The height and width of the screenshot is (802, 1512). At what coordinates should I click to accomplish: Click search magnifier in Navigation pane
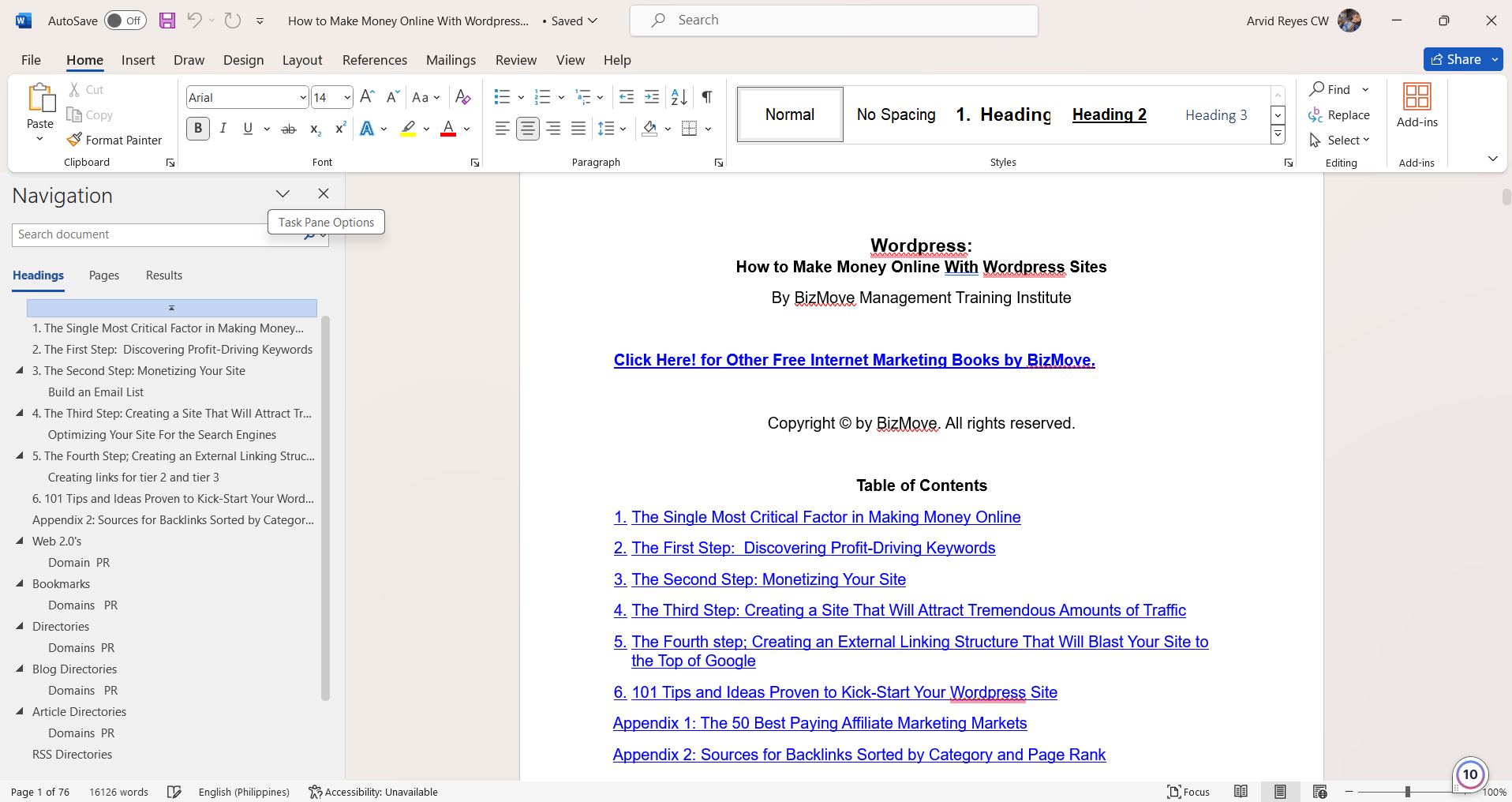click(x=309, y=235)
